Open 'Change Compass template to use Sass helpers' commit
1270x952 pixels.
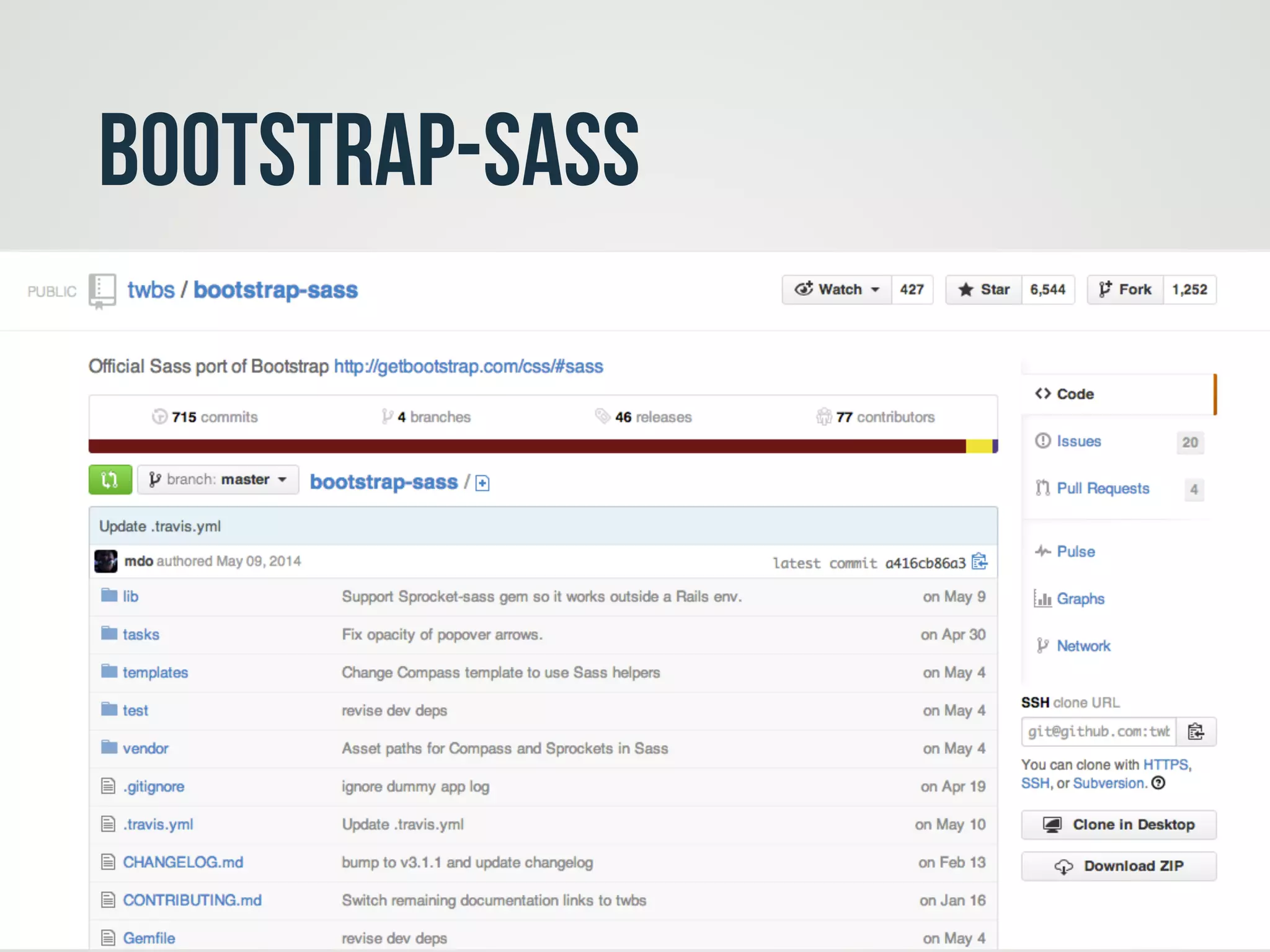click(501, 672)
